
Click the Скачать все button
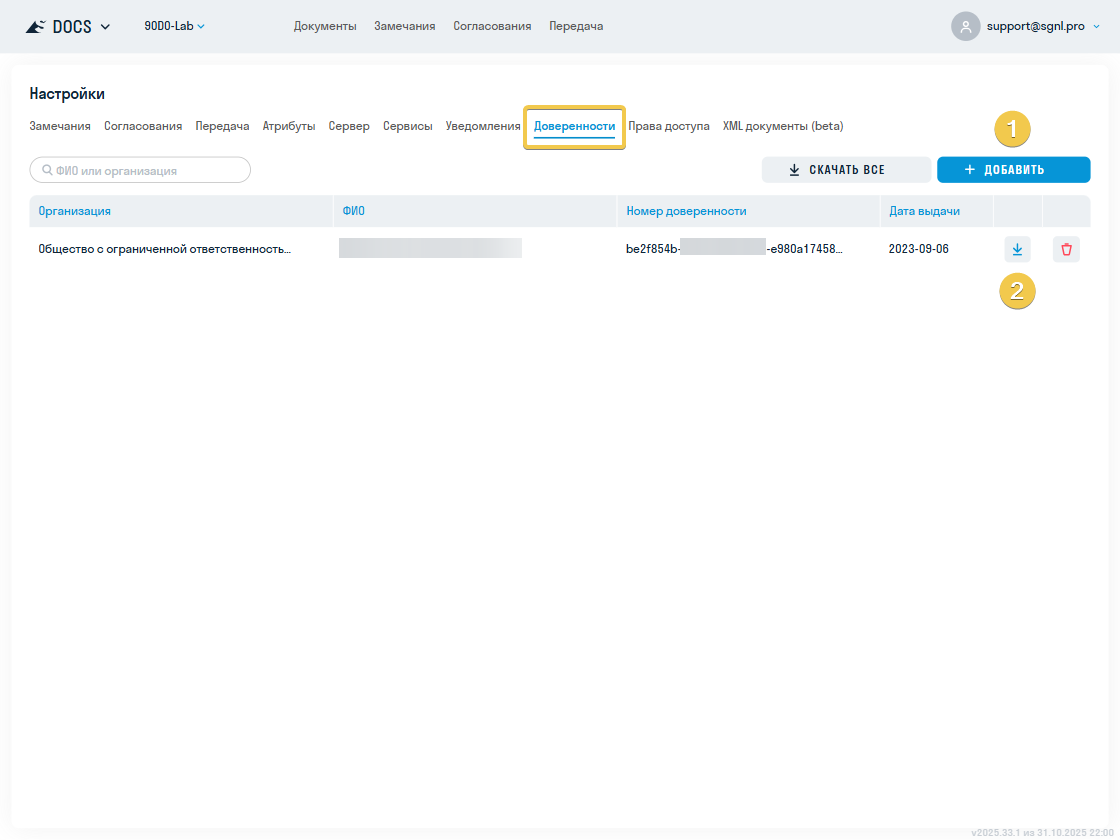846,170
